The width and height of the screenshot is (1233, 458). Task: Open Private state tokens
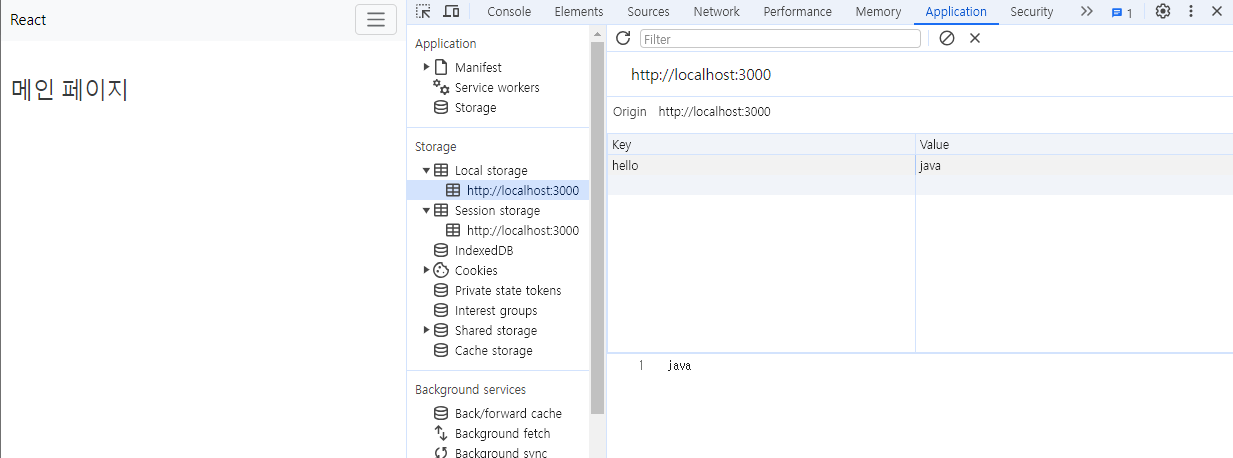[x=508, y=291]
